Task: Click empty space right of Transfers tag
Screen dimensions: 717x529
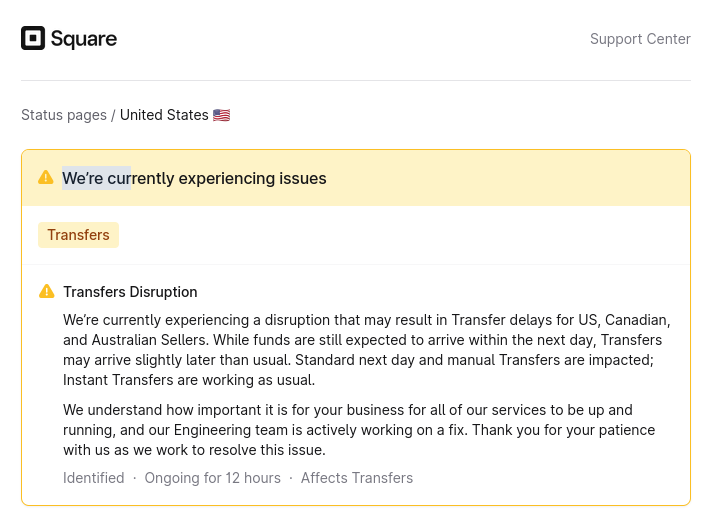Action: [x=400, y=235]
